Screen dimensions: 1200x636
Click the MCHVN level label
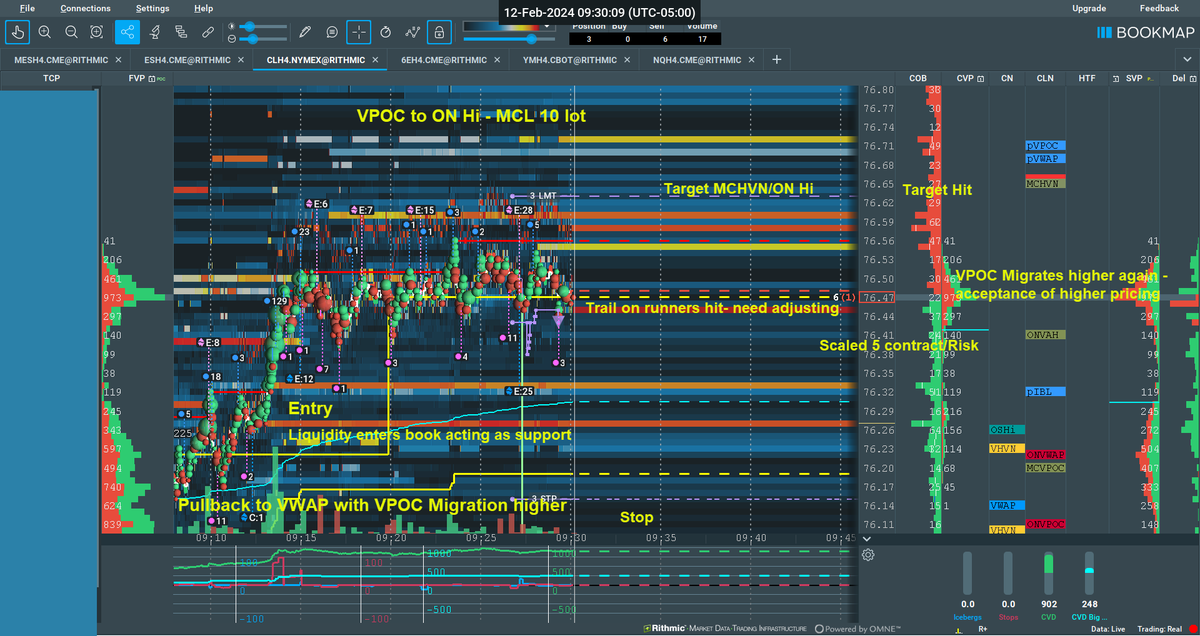tap(1045, 184)
